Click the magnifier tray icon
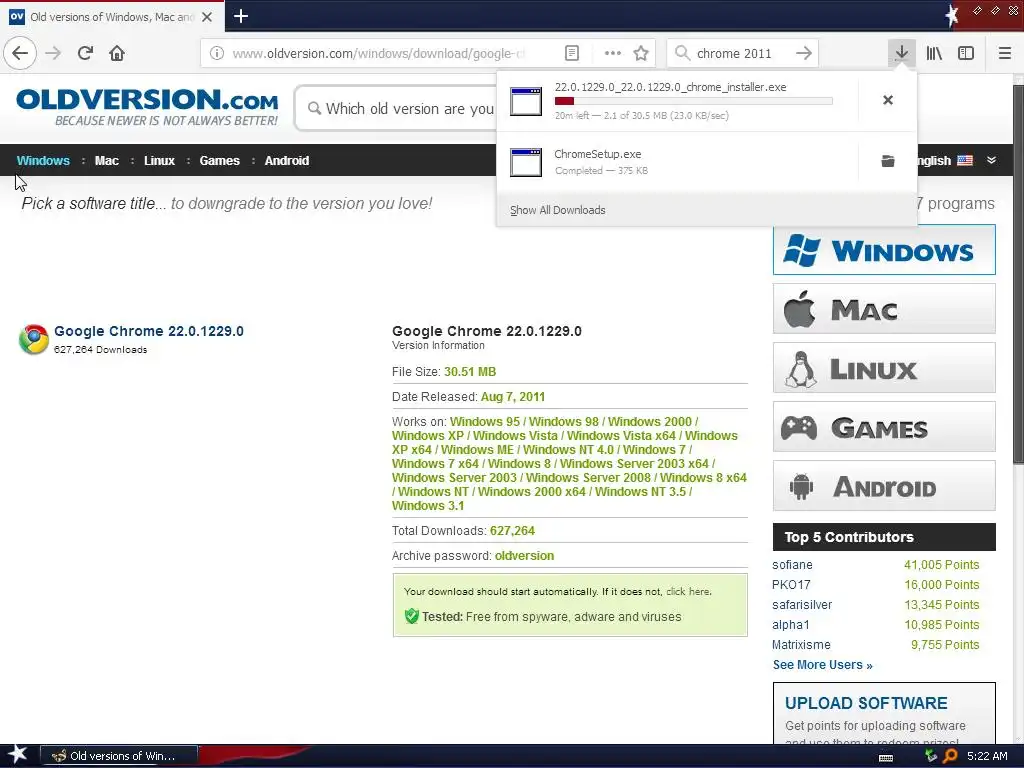The image size is (1024, 768). click(x=950, y=756)
